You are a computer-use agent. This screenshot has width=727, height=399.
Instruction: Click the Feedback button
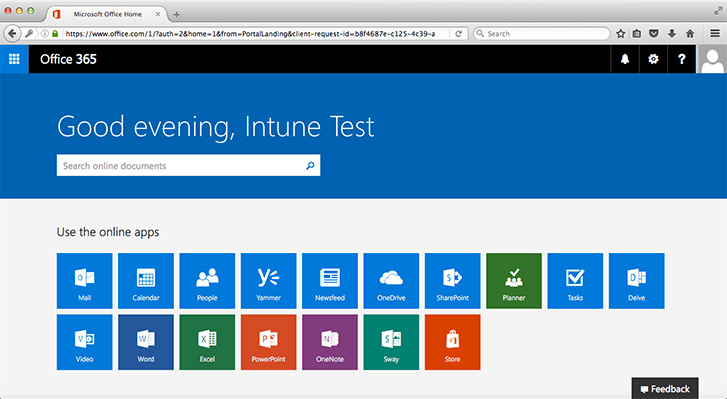(x=665, y=388)
